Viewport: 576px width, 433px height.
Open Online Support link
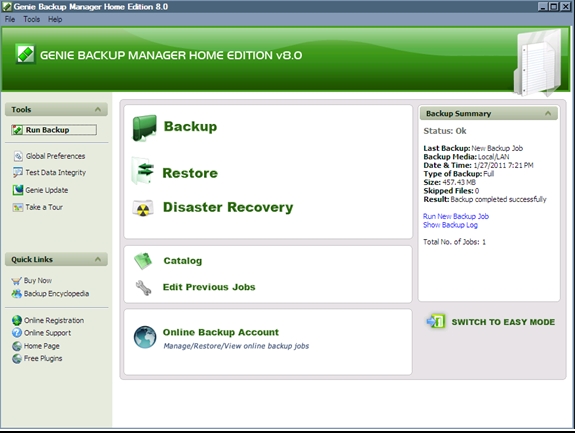pyautogui.click(x=47, y=333)
